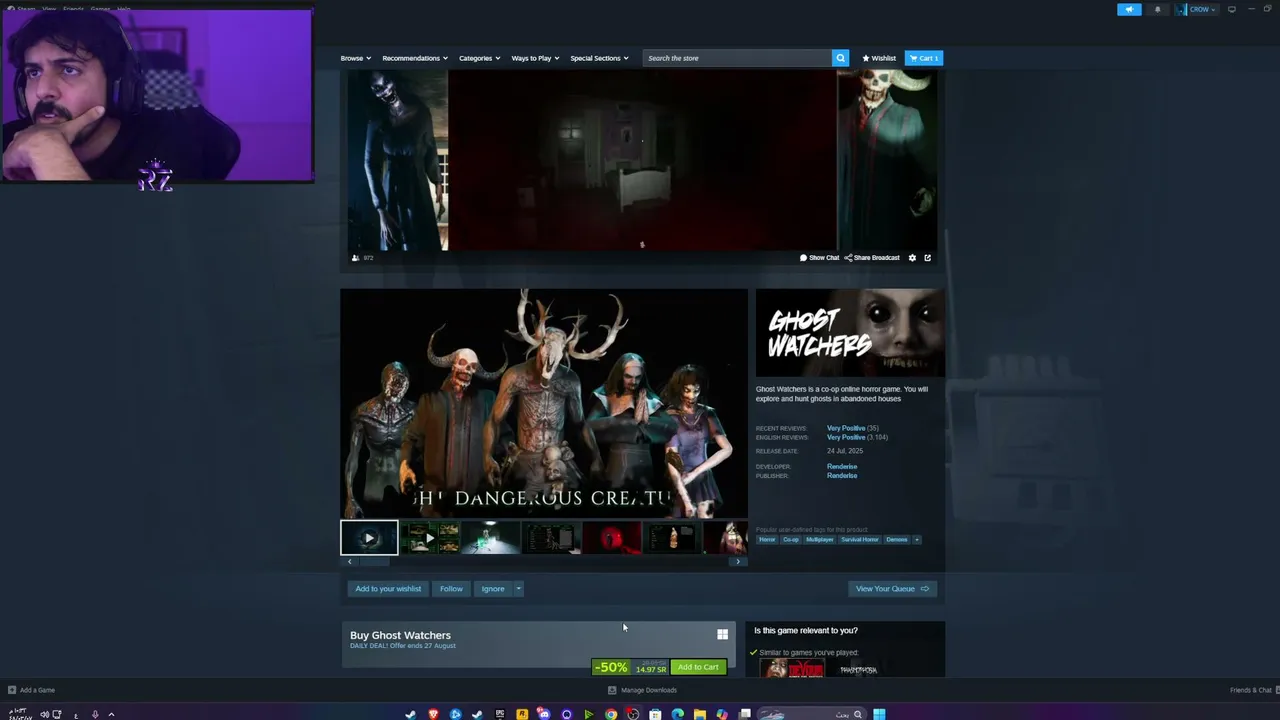Open Brave browser from the taskbar
Screen dimensions: 1280x720
click(x=433, y=714)
